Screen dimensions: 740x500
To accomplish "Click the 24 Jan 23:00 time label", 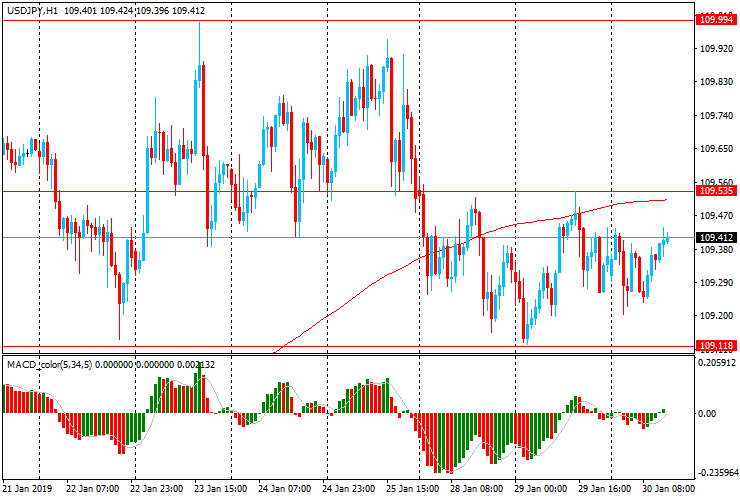I will [x=348, y=490].
